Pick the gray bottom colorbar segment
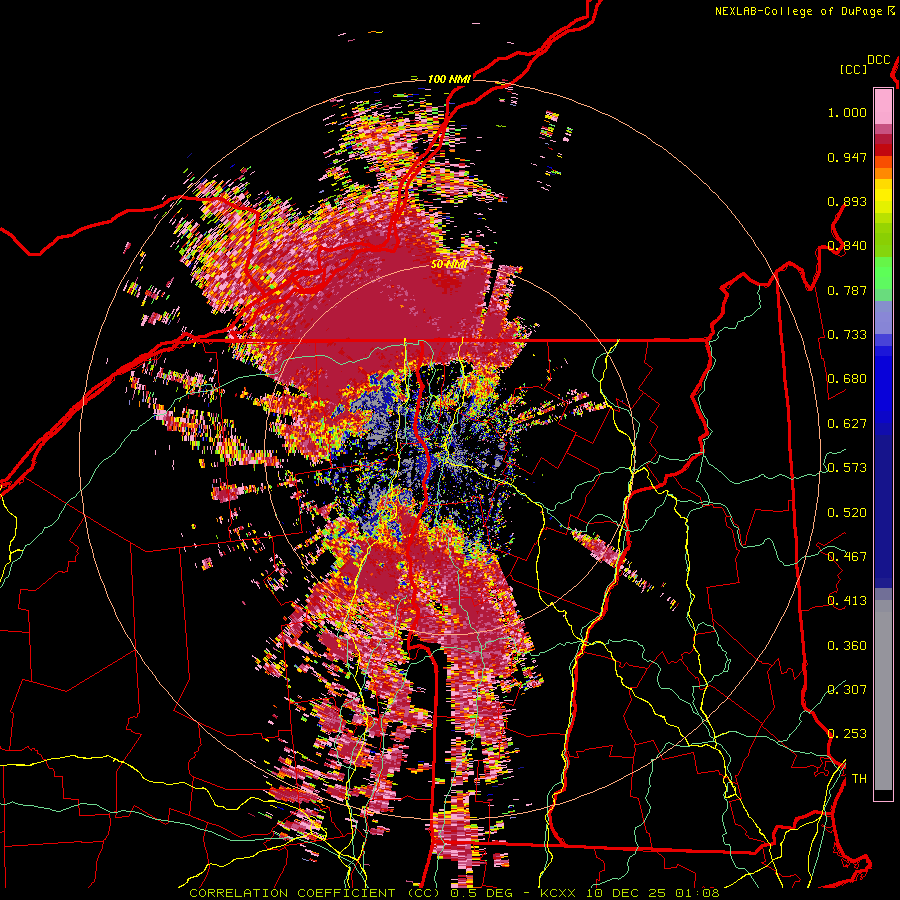 (x=883, y=695)
